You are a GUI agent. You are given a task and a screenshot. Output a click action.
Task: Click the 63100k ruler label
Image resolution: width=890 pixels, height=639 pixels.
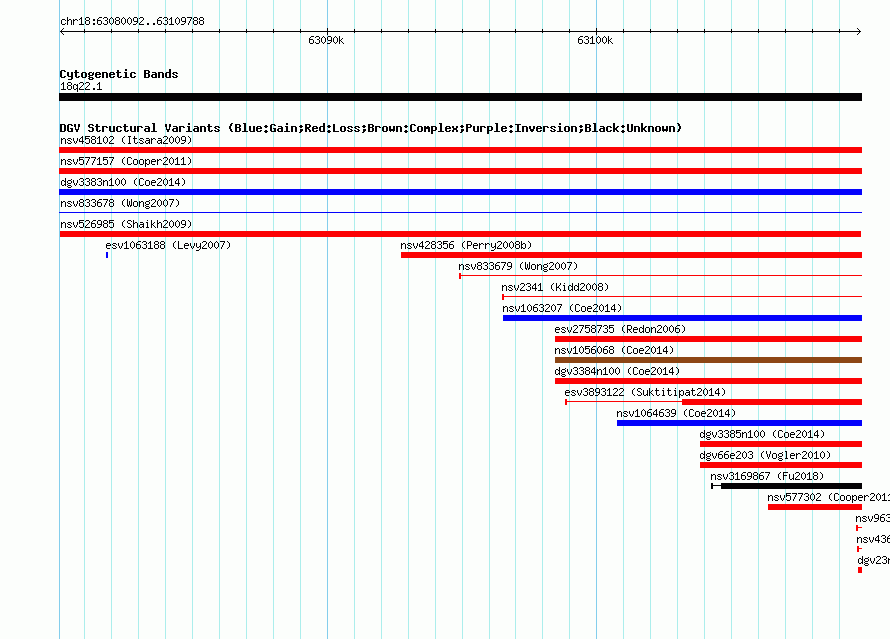595,40
